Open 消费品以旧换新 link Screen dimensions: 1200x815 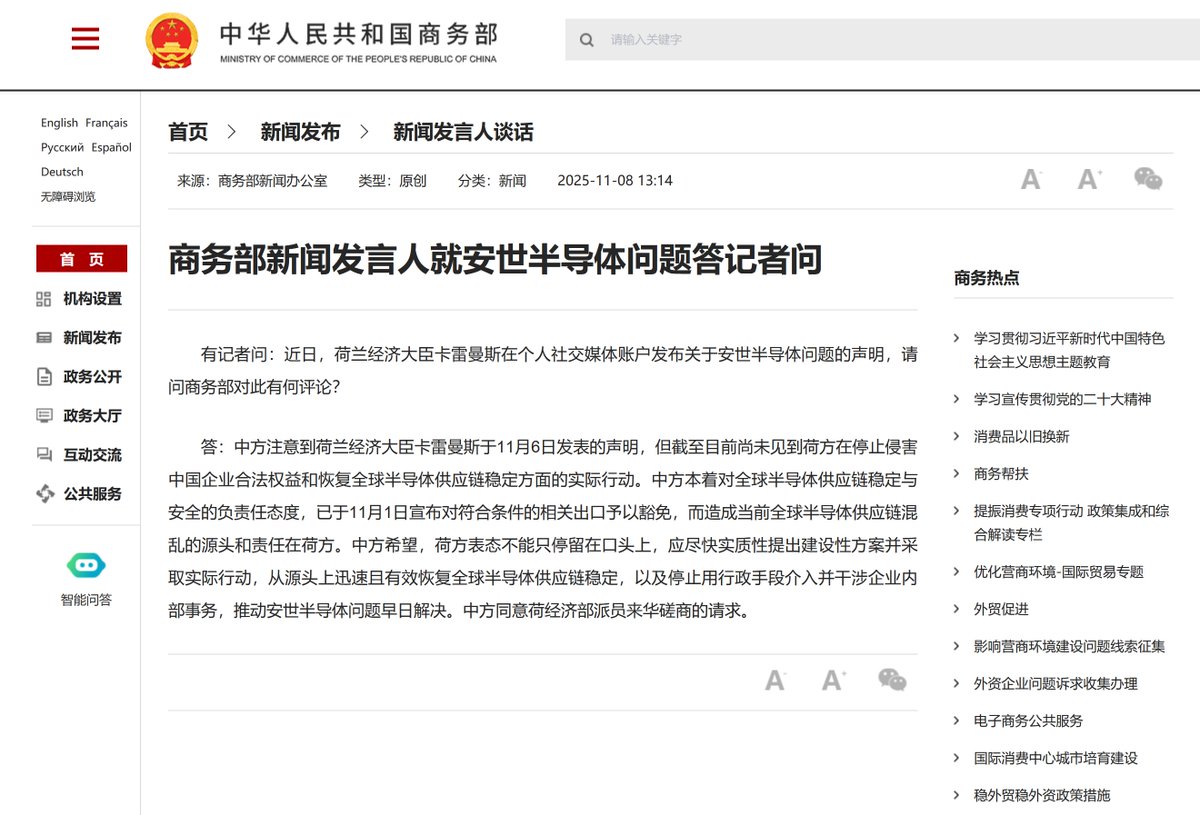(x=1022, y=436)
